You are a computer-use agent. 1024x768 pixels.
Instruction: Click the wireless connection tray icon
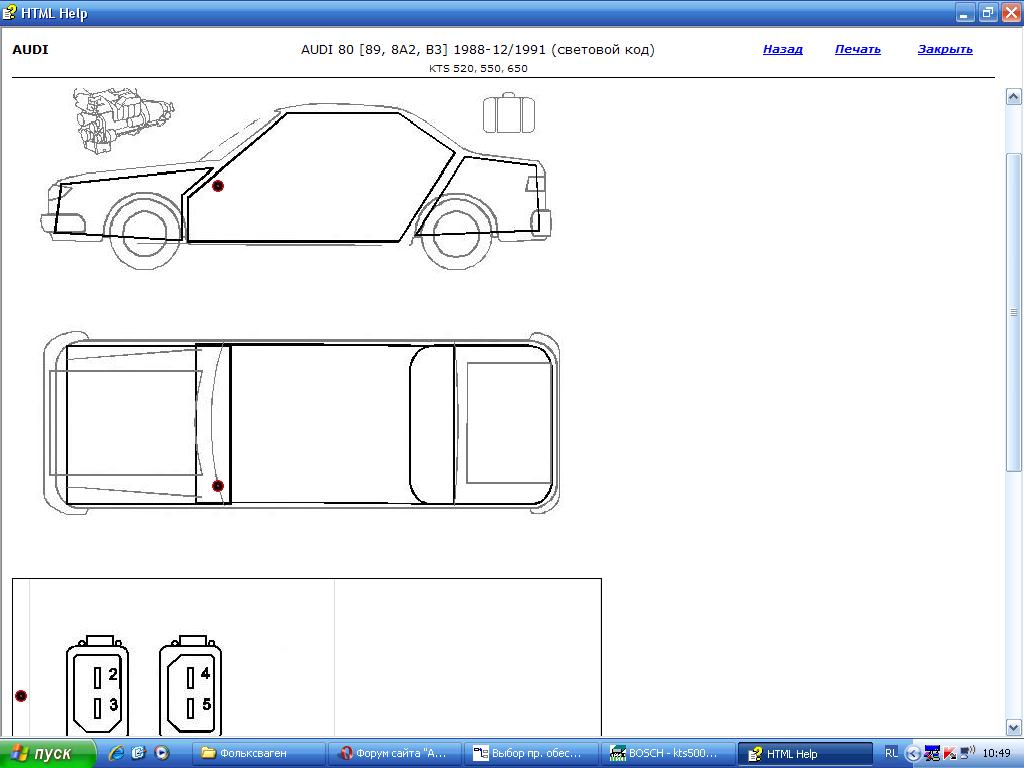coord(967,753)
